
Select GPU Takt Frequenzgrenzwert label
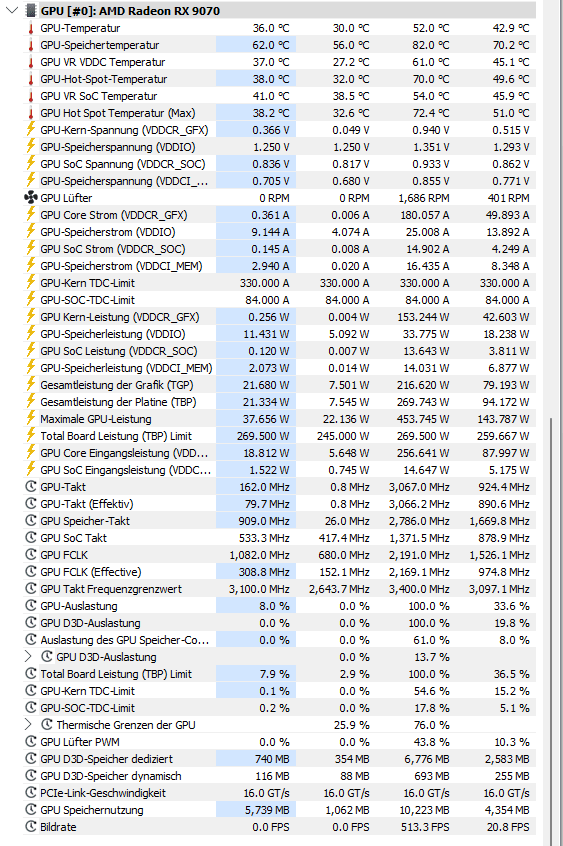click(111, 589)
